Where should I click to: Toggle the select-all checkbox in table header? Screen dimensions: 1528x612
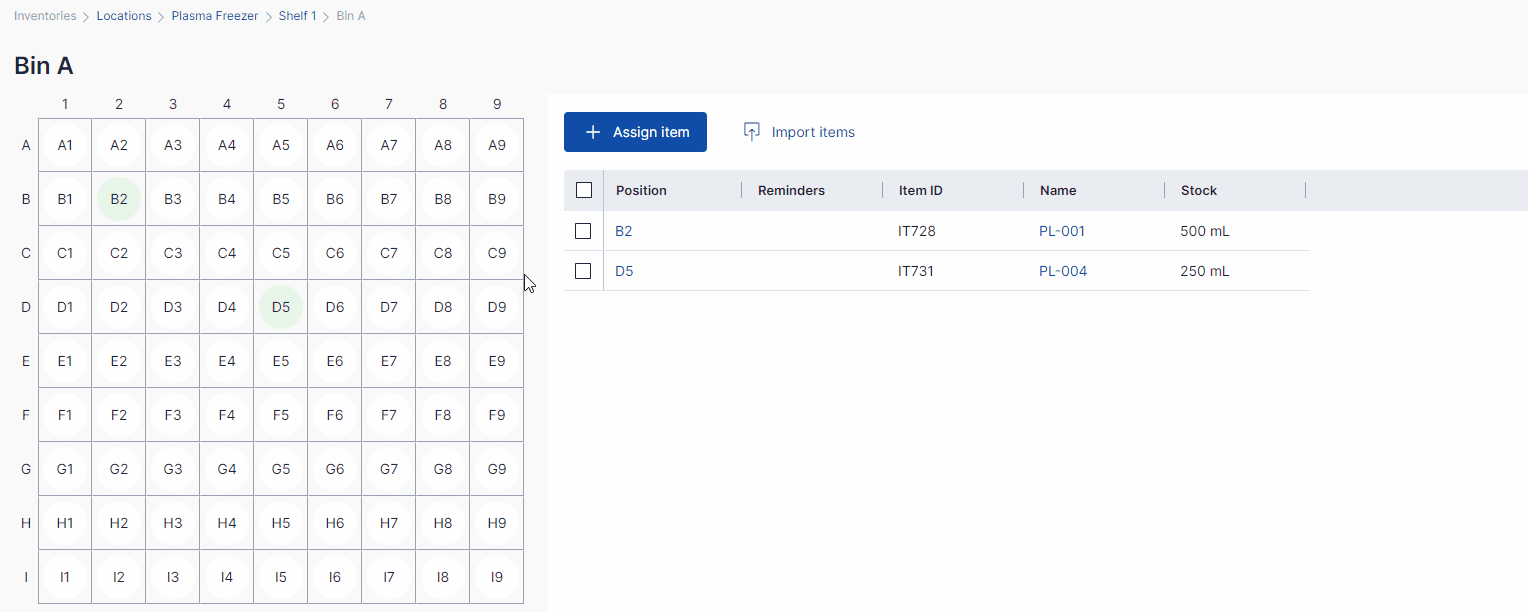click(584, 191)
